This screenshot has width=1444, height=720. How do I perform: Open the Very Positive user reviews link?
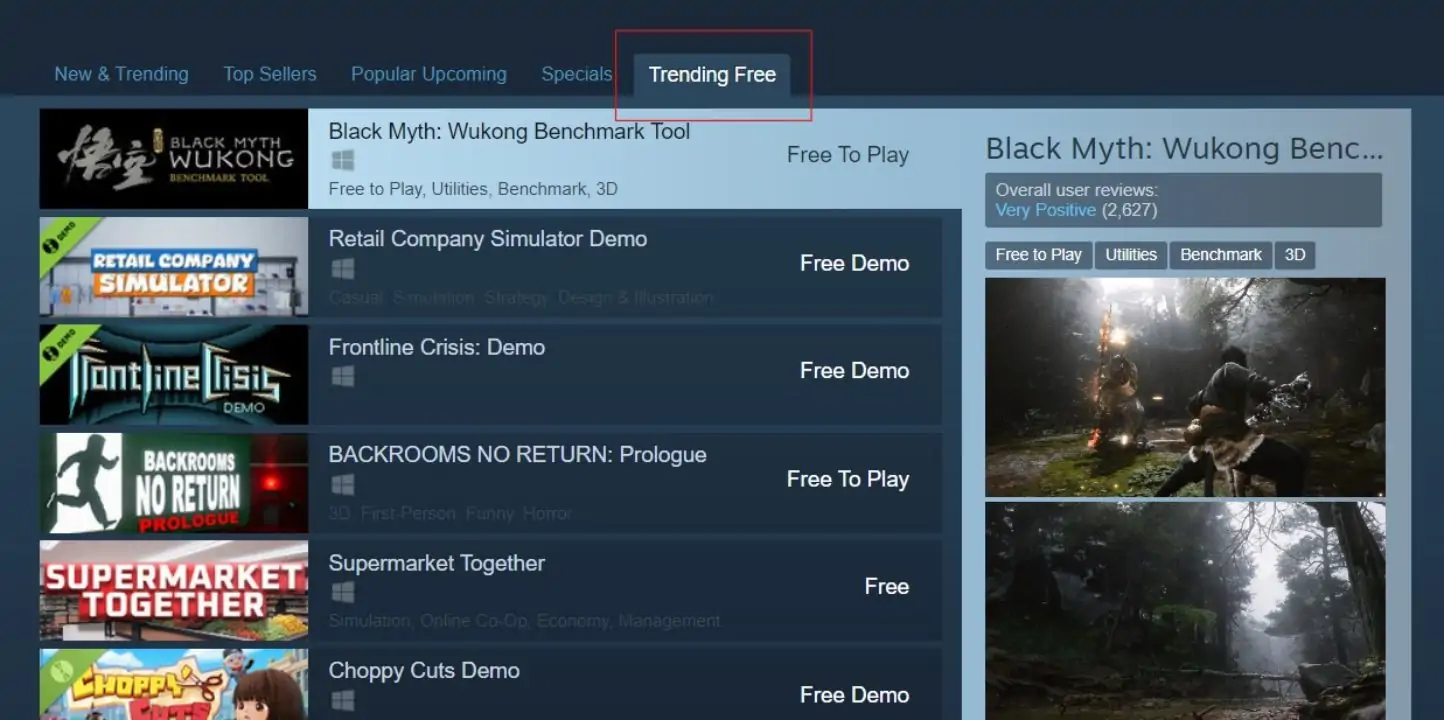click(1045, 210)
